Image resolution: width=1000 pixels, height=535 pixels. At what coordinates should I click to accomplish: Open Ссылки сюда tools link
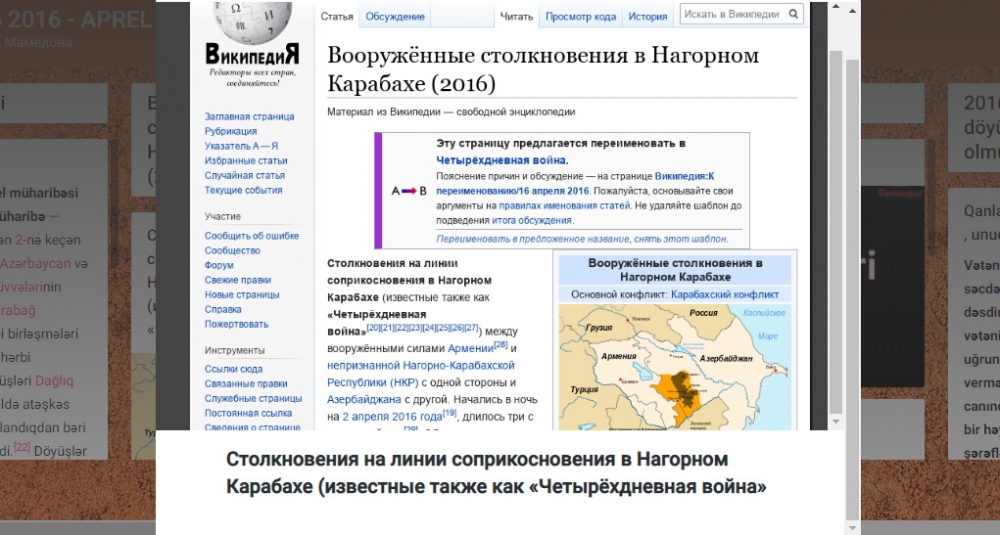point(233,369)
